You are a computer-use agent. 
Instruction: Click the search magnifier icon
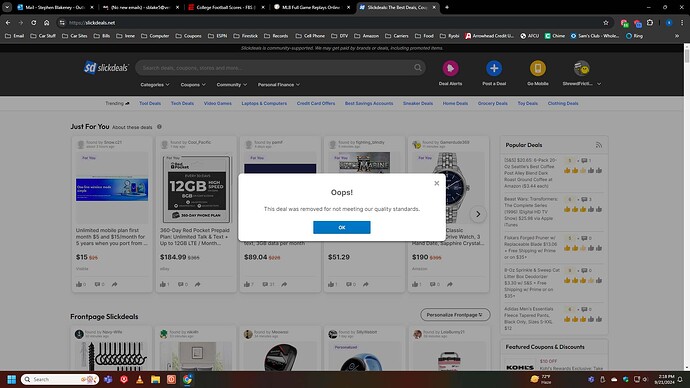pyautogui.click(x=418, y=68)
